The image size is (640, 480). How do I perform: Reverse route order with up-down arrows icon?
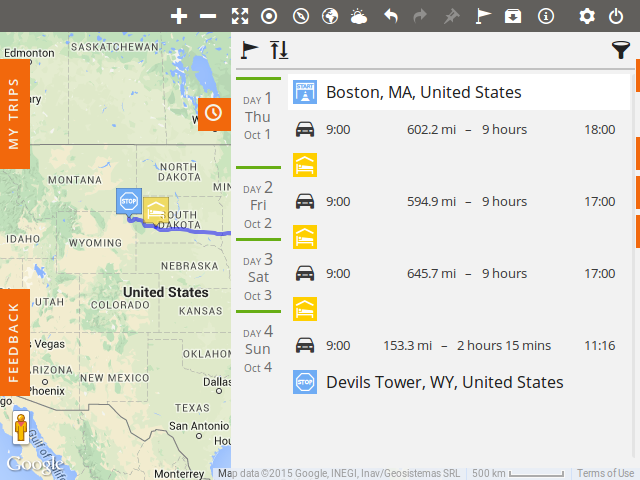(x=279, y=50)
